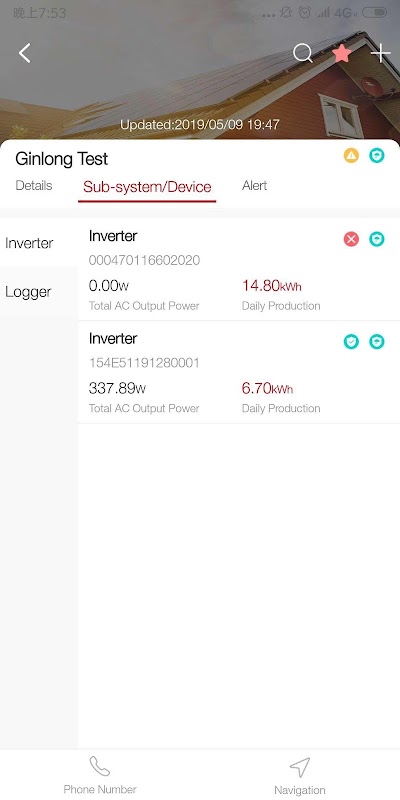Select the Sub-system/Device tab
Screen dimensions: 400x800
(x=147, y=187)
